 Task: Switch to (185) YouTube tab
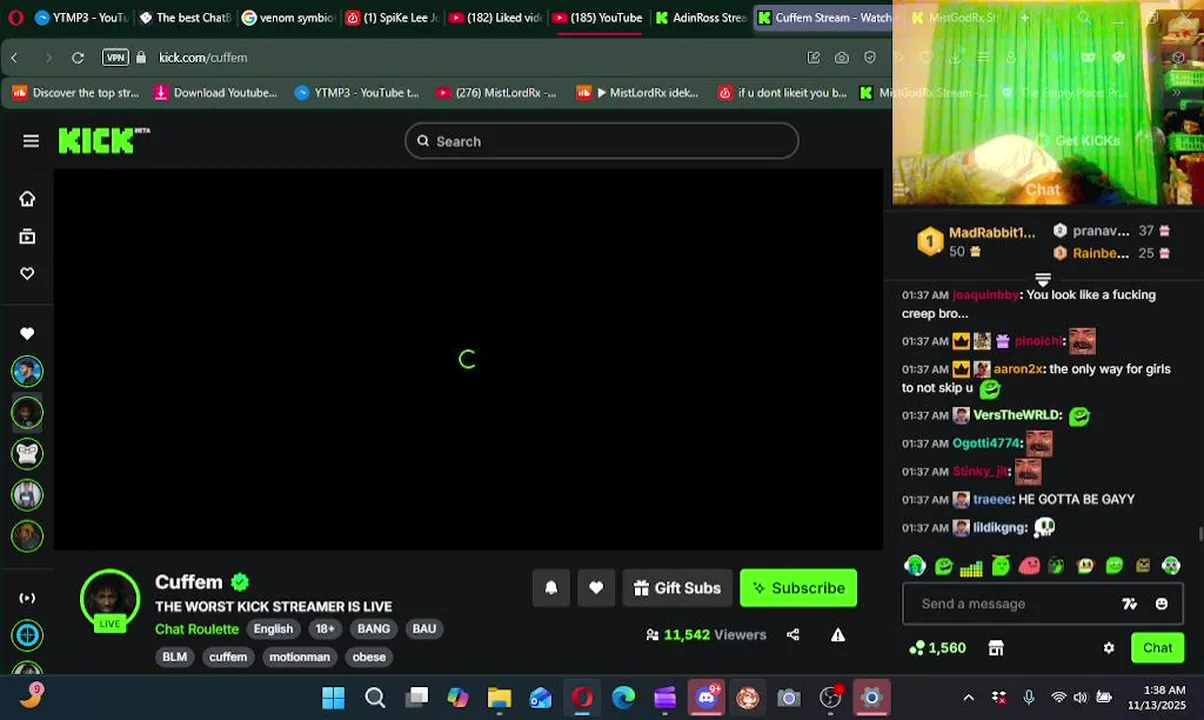coord(598,17)
